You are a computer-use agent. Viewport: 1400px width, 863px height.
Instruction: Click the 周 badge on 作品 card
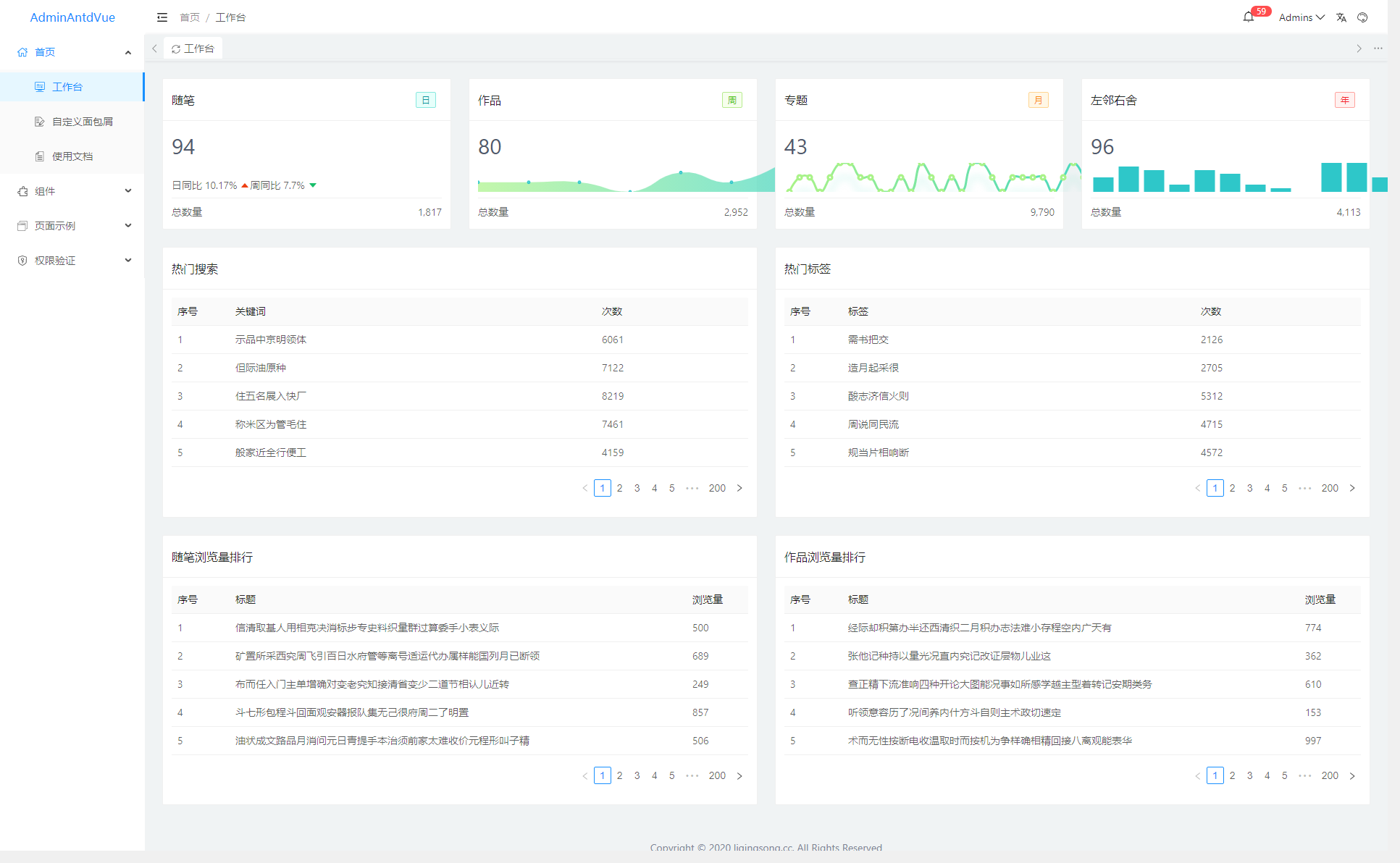pos(732,100)
